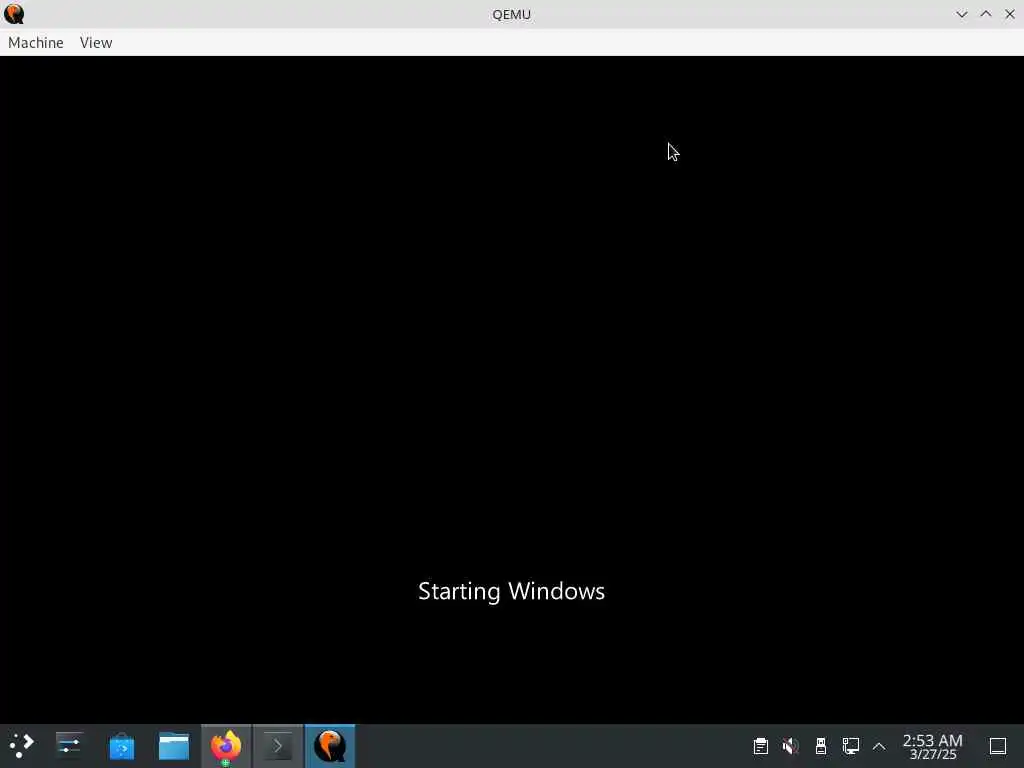Close the QEMU window

tap(1010, 14)
